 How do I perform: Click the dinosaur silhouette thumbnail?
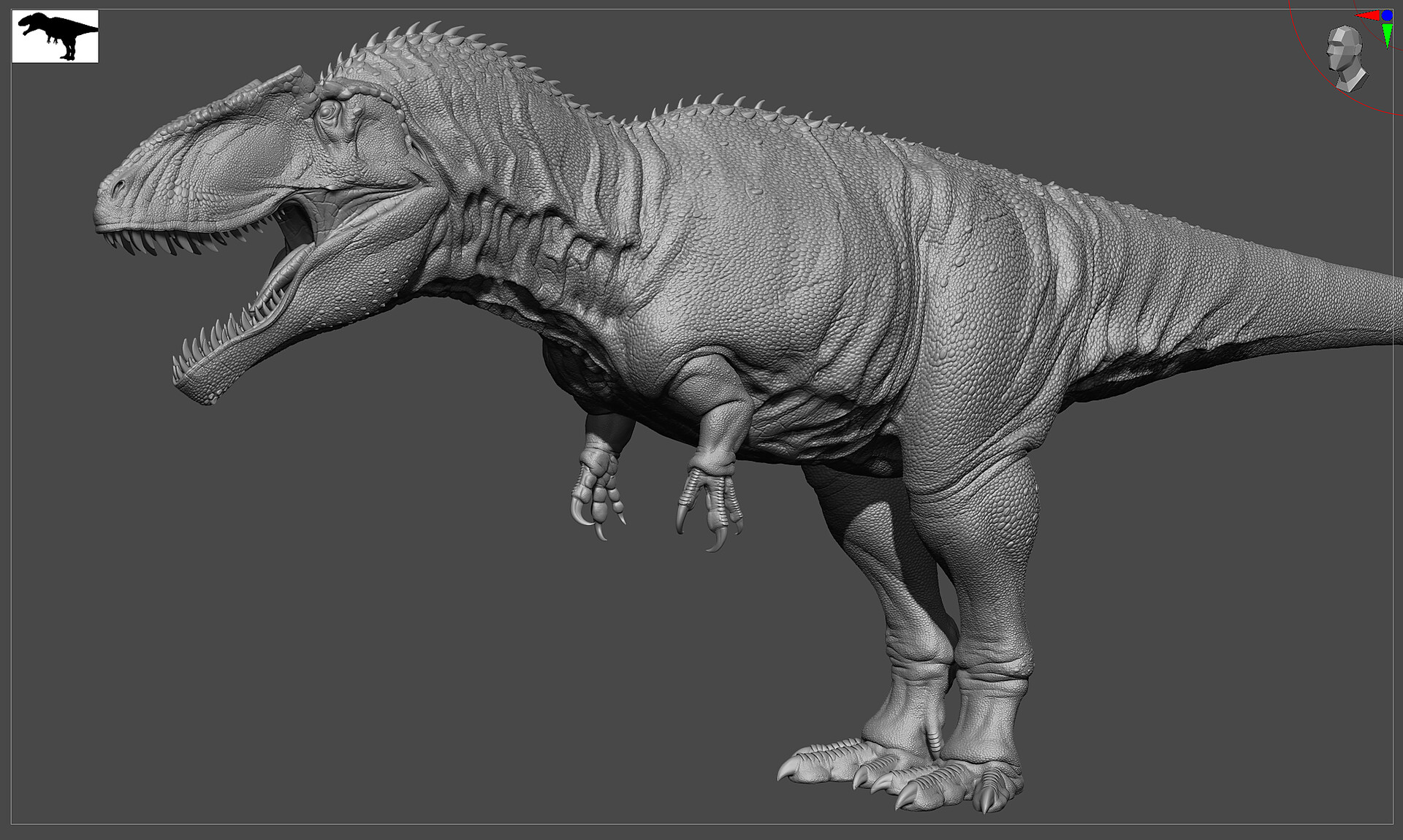(55, 37)
